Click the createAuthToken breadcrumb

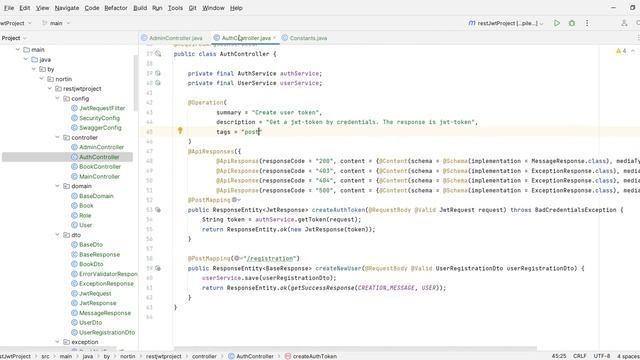311,356
